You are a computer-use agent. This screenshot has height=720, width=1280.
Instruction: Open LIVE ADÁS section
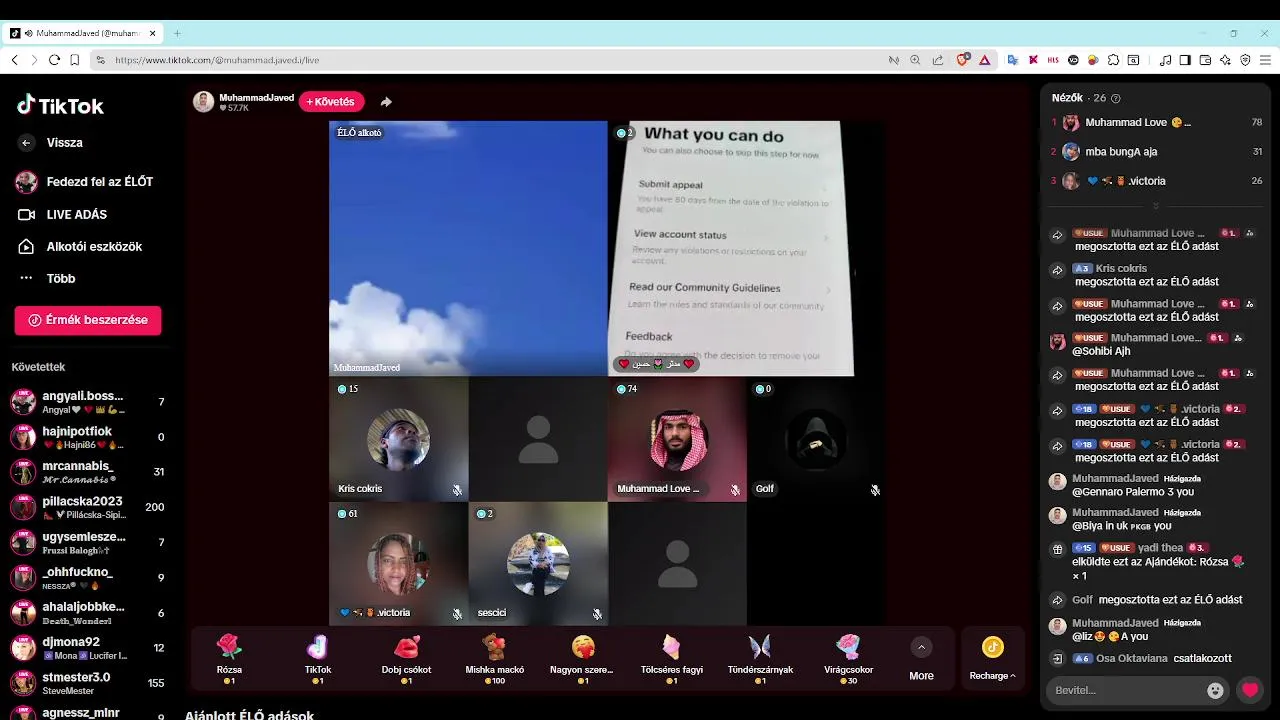click(62, 214)
